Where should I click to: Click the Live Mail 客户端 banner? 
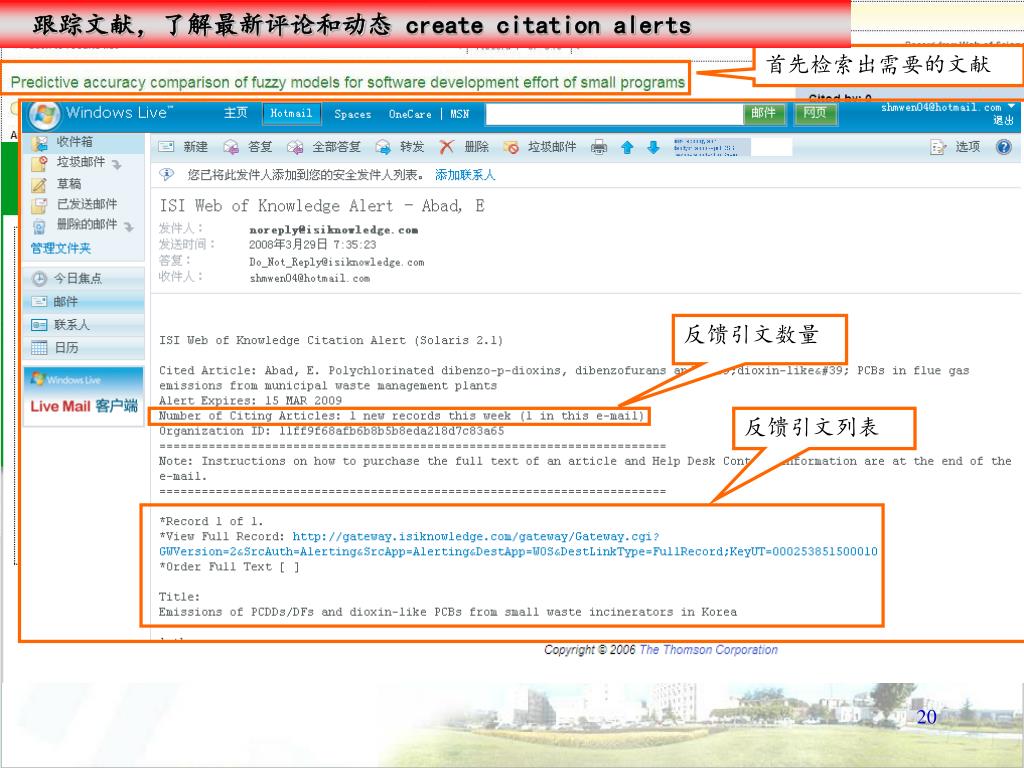pyautogui.click(x=84, y=396)
